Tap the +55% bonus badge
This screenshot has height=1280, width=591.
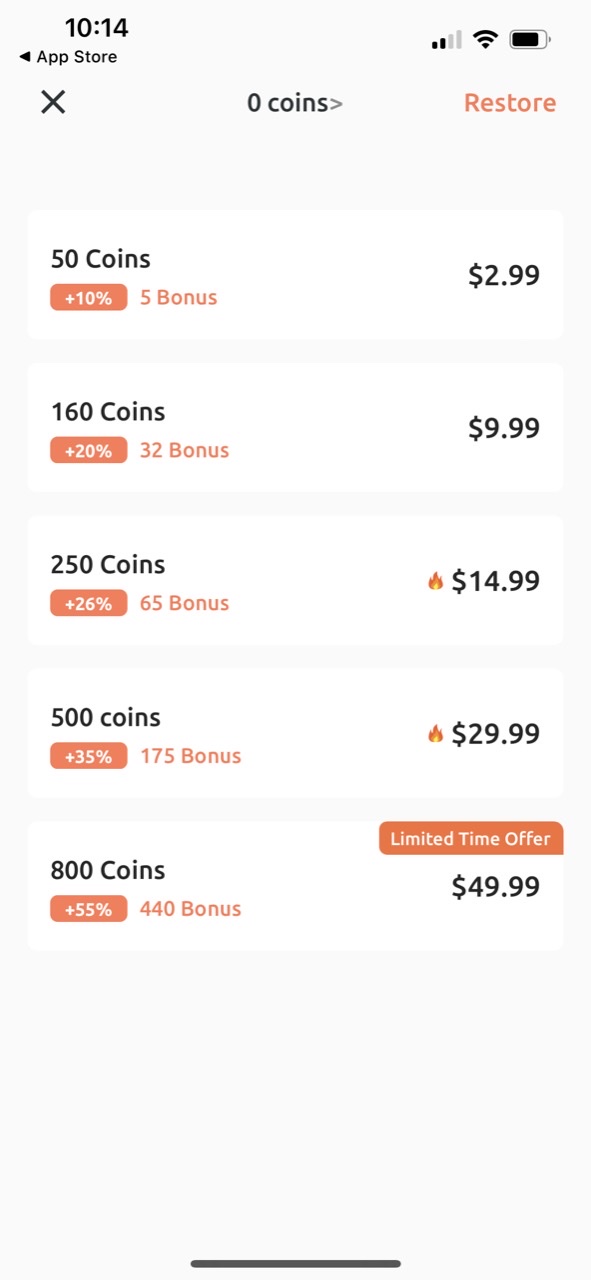89,909
